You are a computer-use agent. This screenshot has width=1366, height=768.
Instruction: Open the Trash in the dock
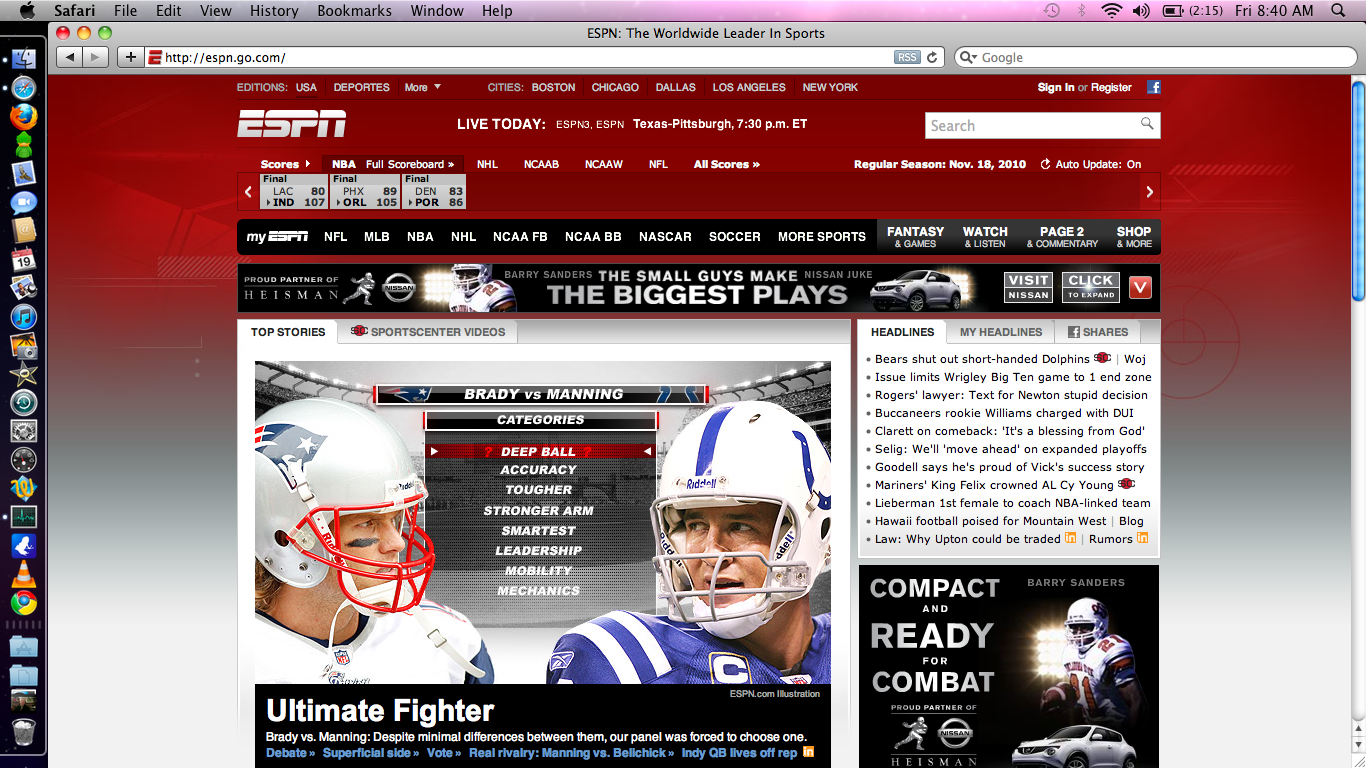point(23,733)
